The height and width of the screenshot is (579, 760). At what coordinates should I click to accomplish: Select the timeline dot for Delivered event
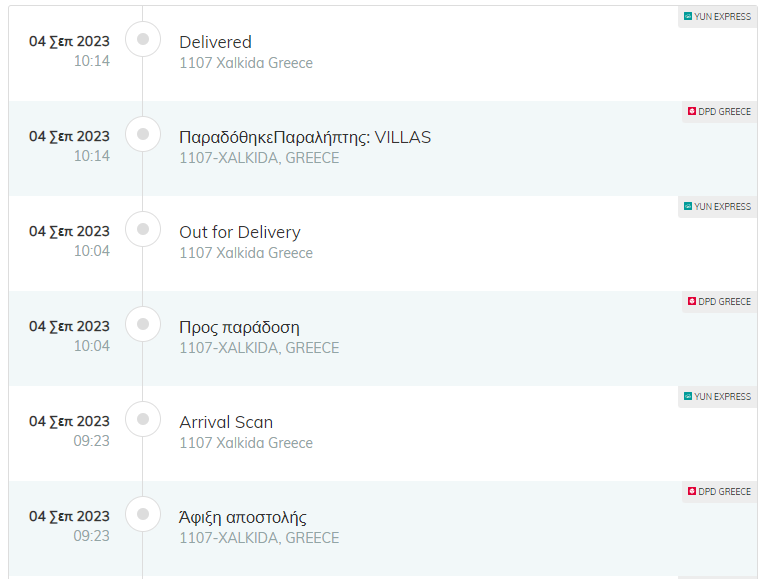[x=143, y=39]
